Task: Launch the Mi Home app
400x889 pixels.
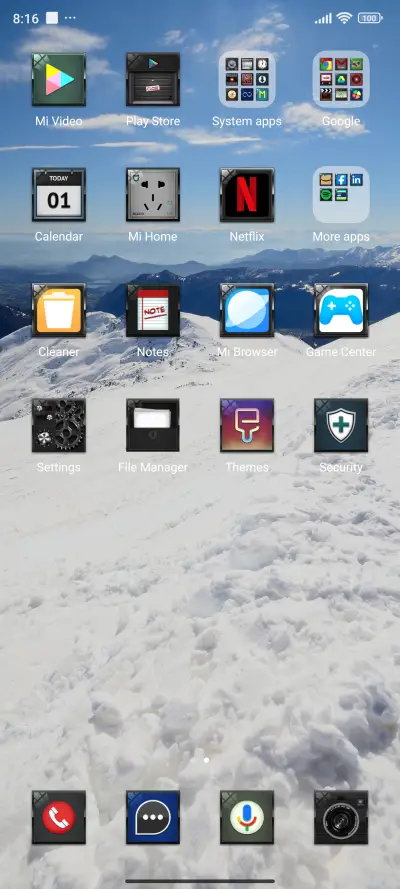Action: coord(152,194)
